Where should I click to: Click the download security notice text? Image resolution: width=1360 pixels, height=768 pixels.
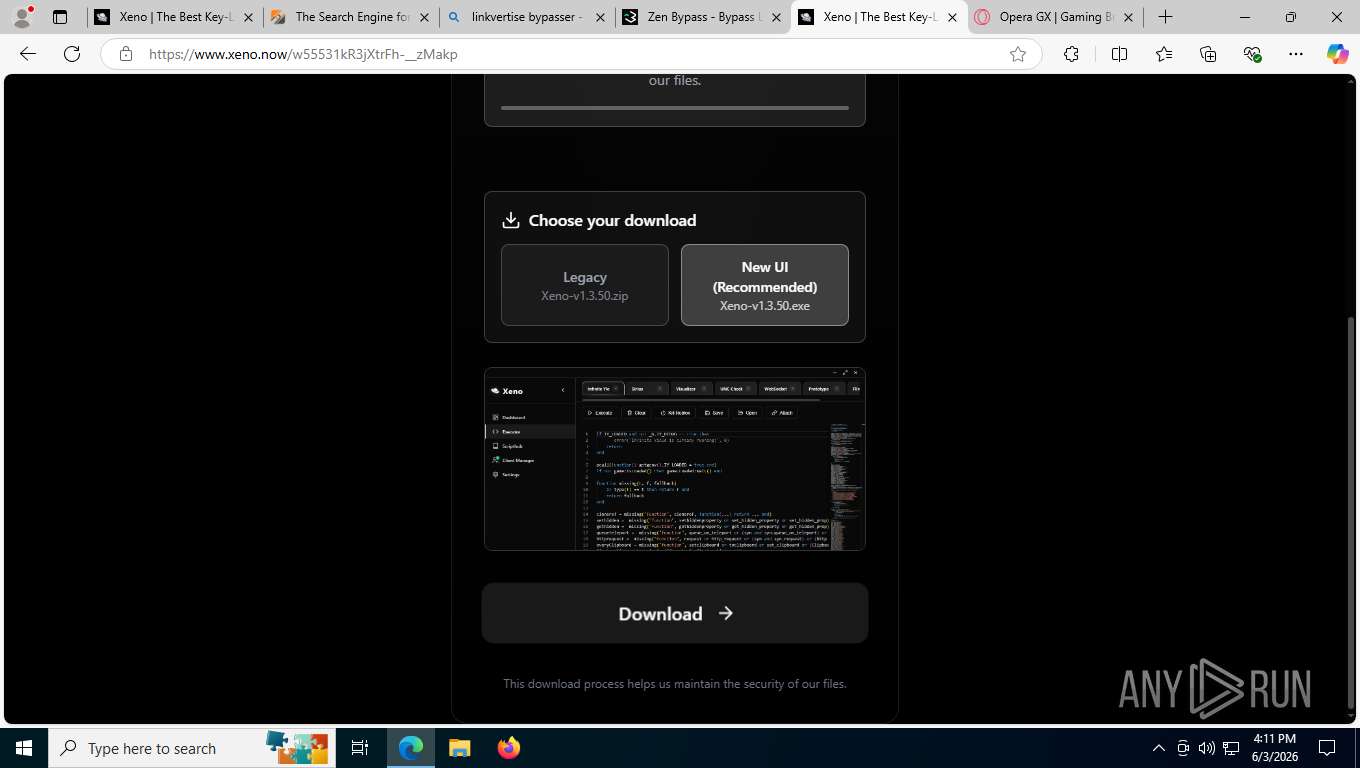pyautogui.click(x=675, y=684)
